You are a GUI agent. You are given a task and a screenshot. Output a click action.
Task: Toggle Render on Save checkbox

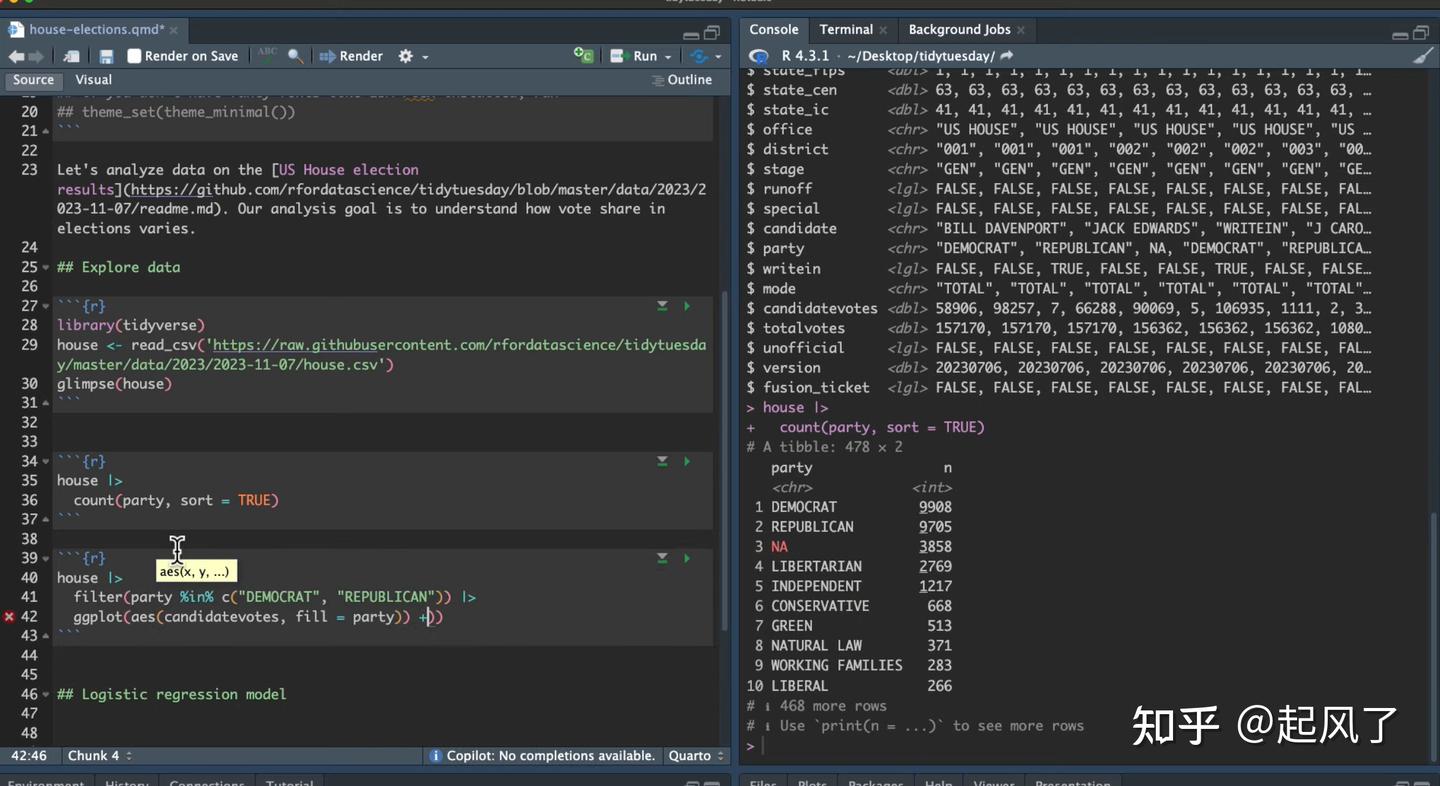[134, 56]
